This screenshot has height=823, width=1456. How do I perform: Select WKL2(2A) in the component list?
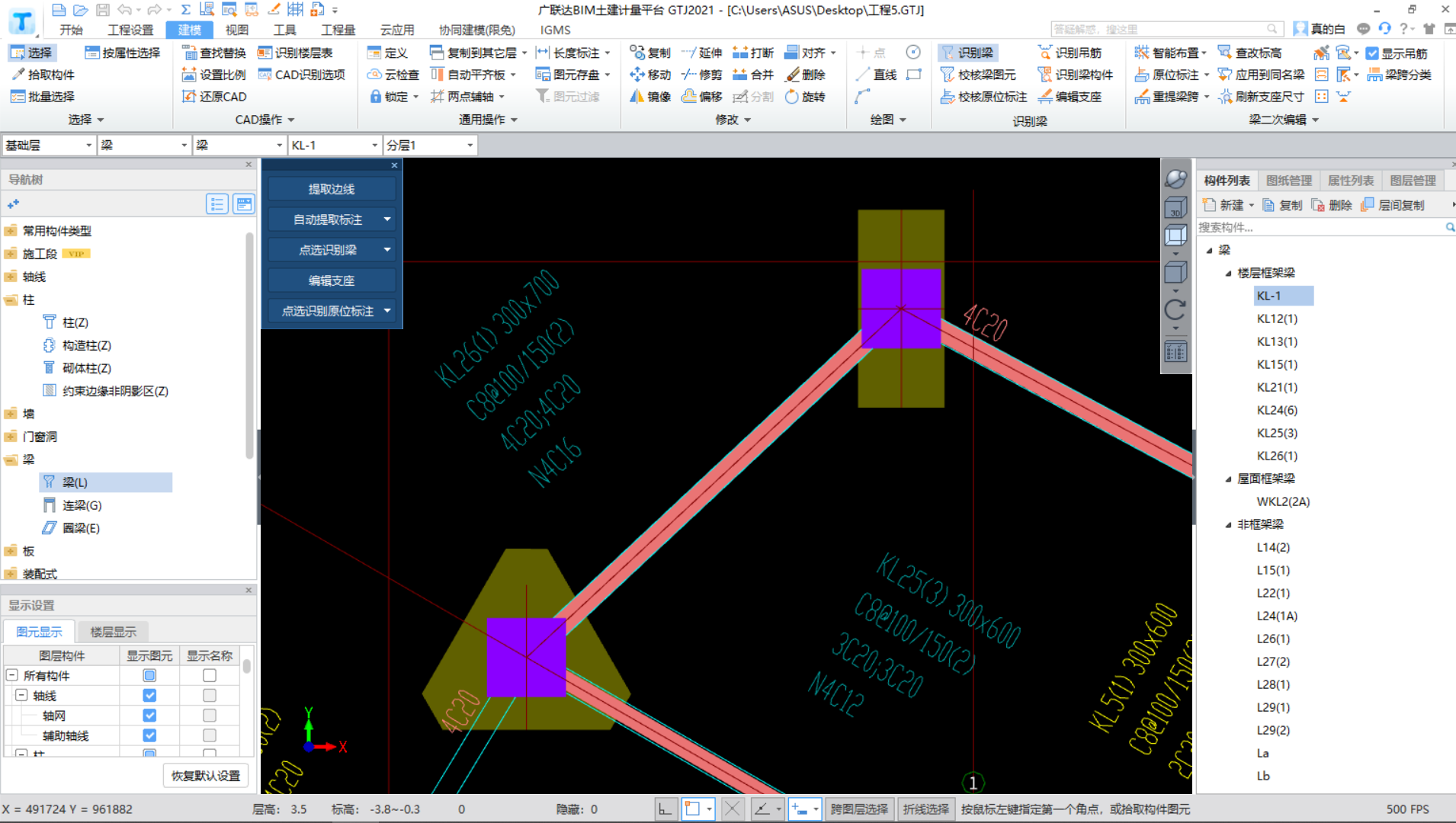1283,501
